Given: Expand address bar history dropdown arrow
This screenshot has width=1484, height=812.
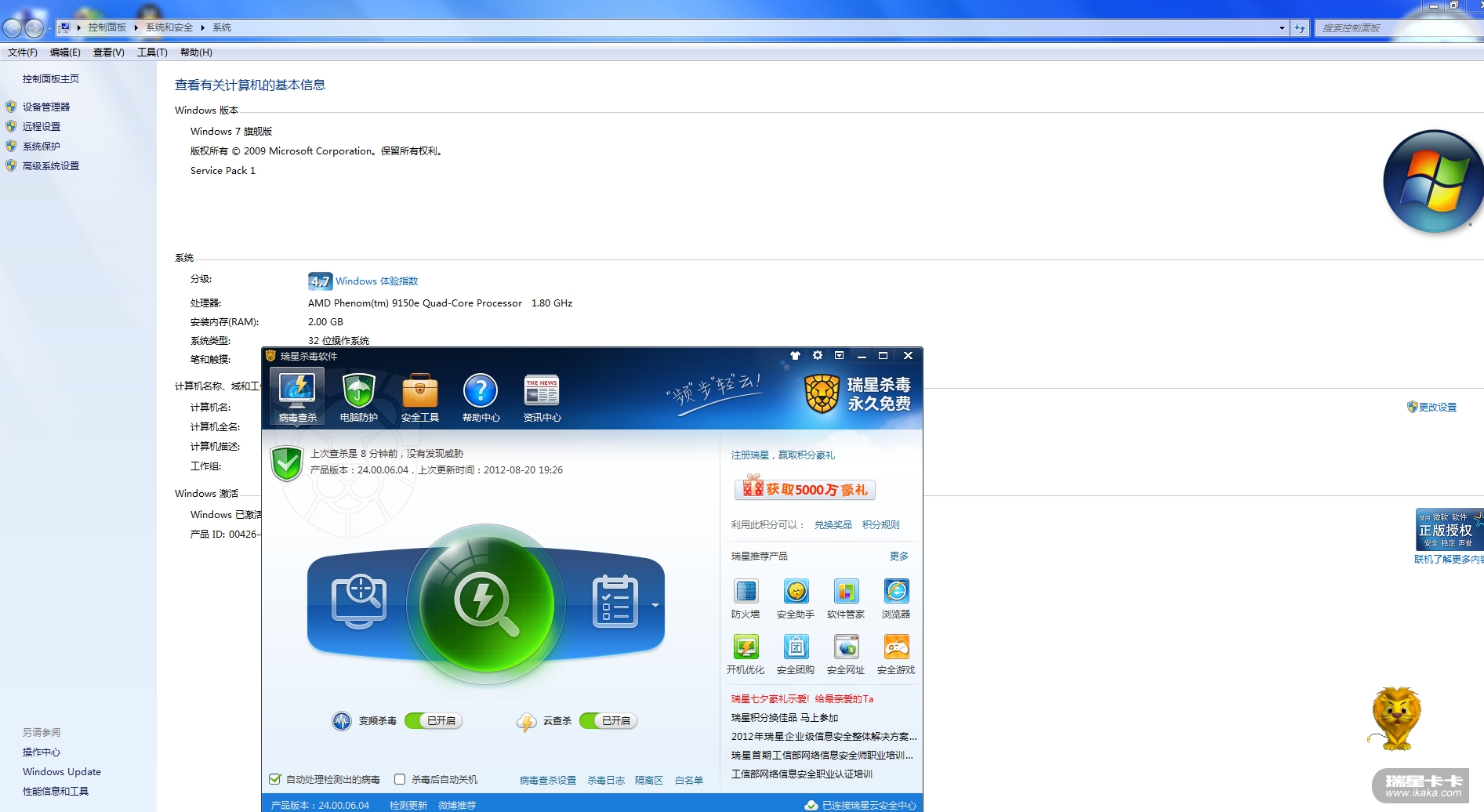Looking at the screenshot, I should (x=1282, y=28).
